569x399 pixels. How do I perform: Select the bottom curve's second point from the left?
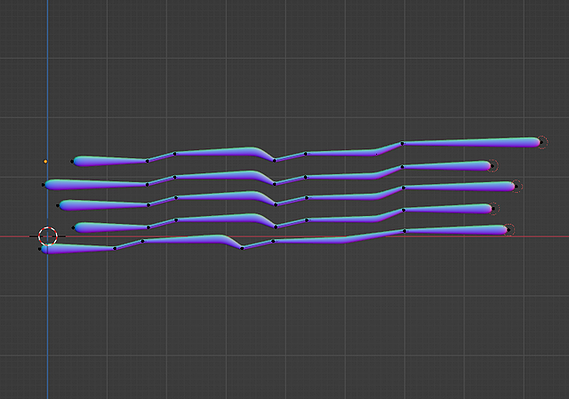[x=115, y=248]
